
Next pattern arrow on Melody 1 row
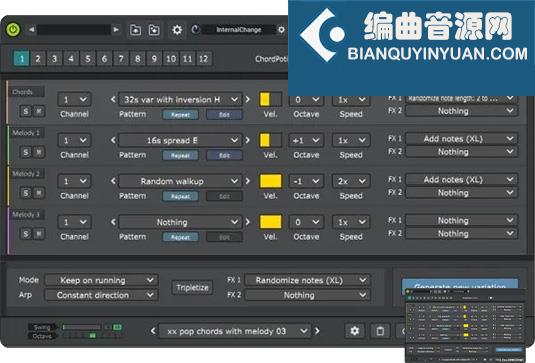[x=248, y=140]
